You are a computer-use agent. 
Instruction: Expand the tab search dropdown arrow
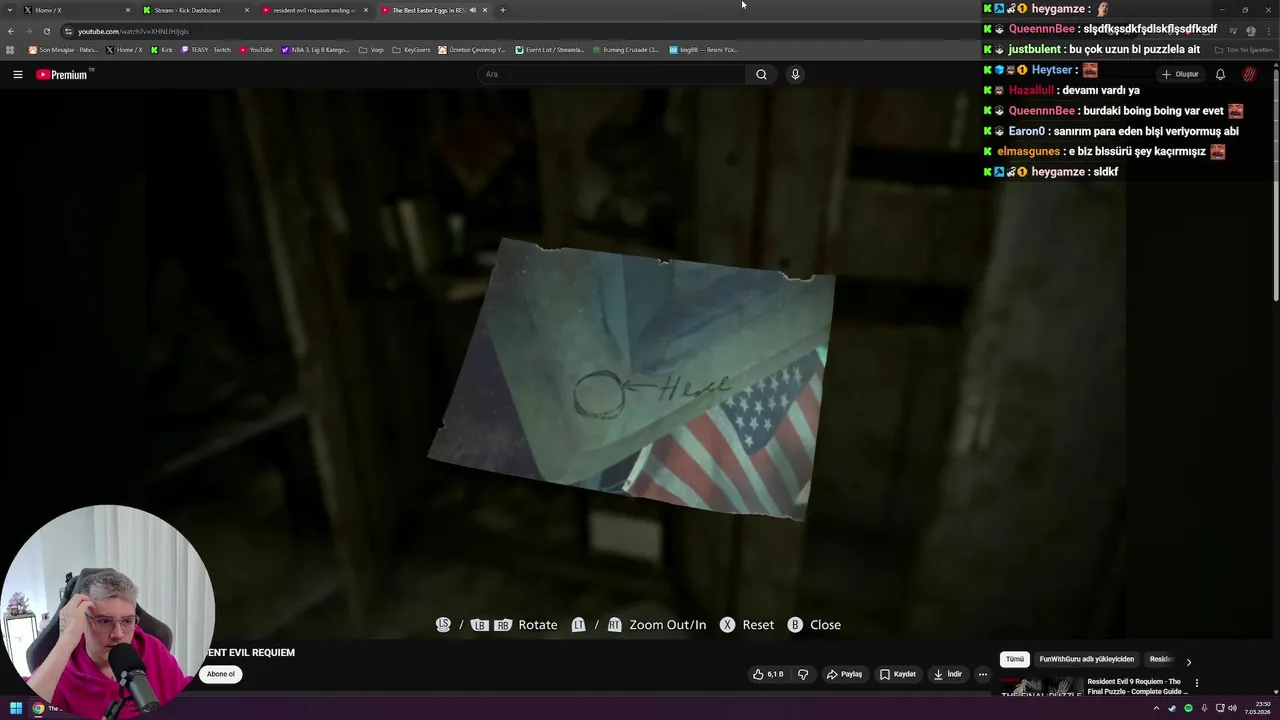click(x=9, y=10)
